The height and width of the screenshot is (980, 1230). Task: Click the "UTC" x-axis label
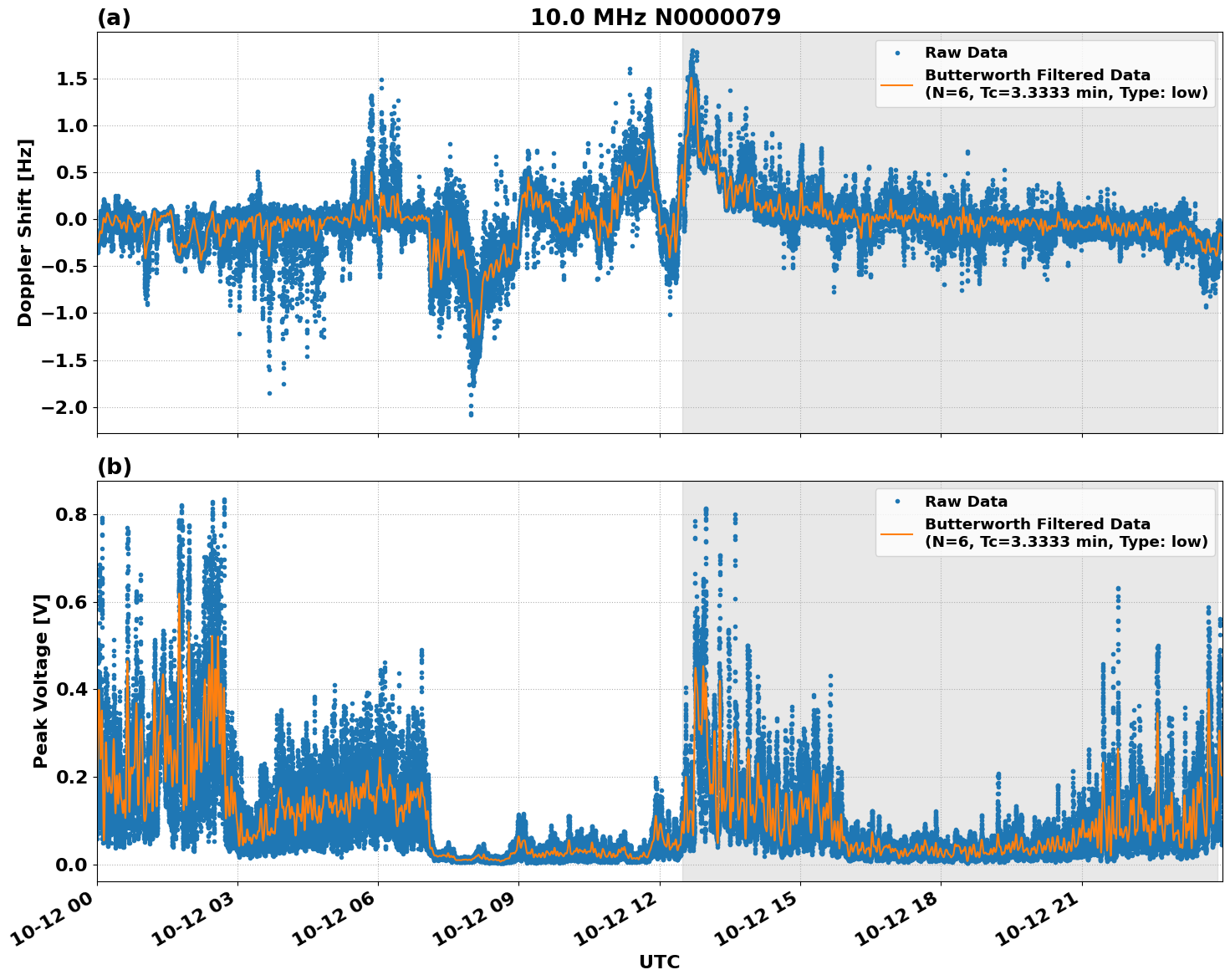point(659,962)
